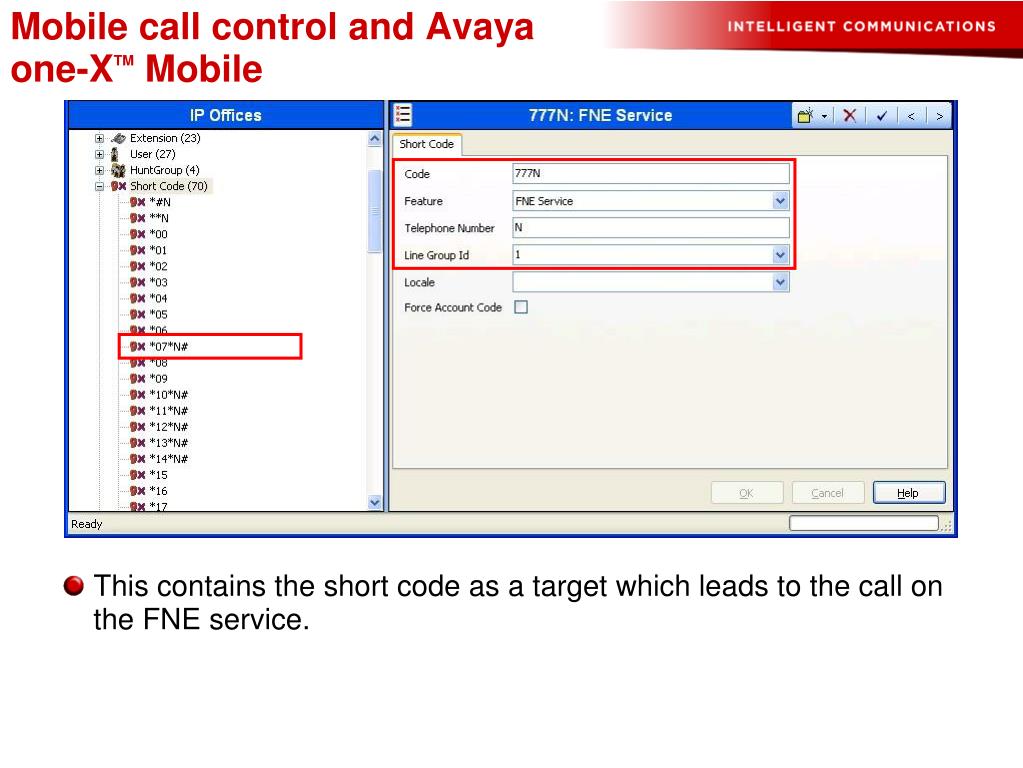
Task: Click the Cancel button
Action: point(827,493)
